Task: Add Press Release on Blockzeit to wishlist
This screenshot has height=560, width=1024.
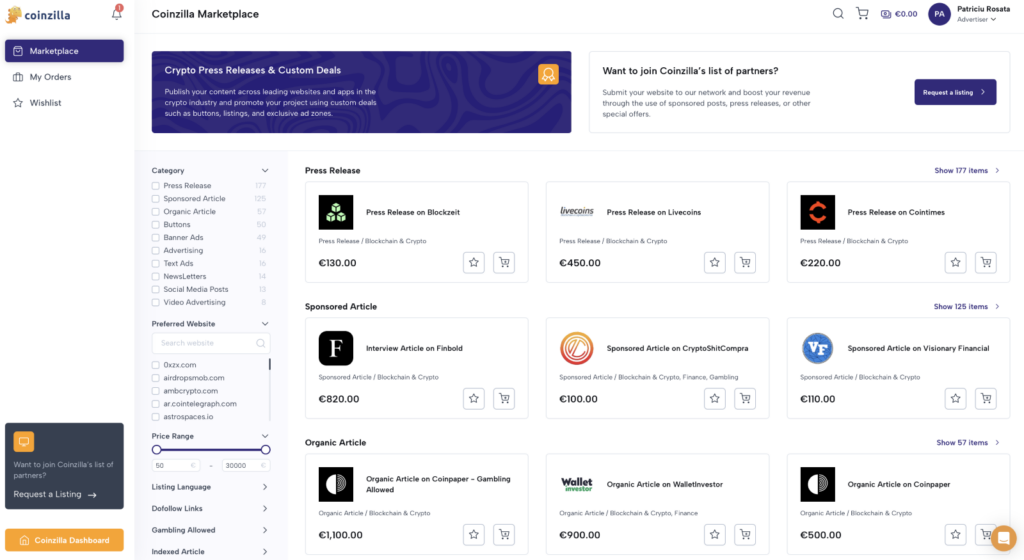Action: [473, 262]
